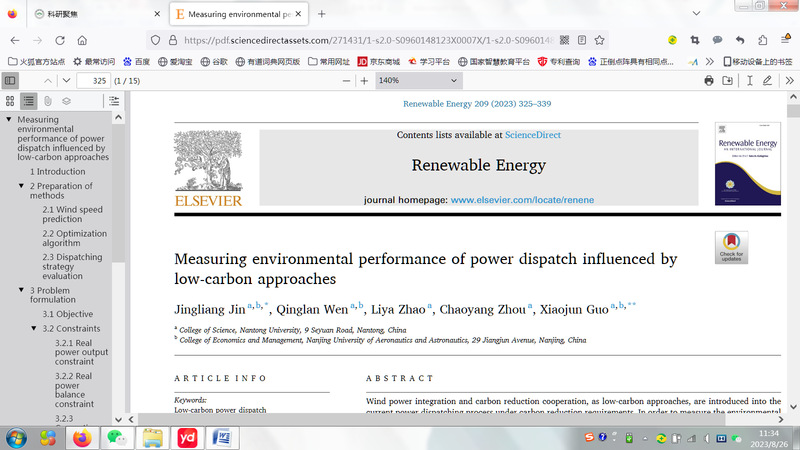
Task: Open the ScienceDirect link
Action: [x=532, y=135]
